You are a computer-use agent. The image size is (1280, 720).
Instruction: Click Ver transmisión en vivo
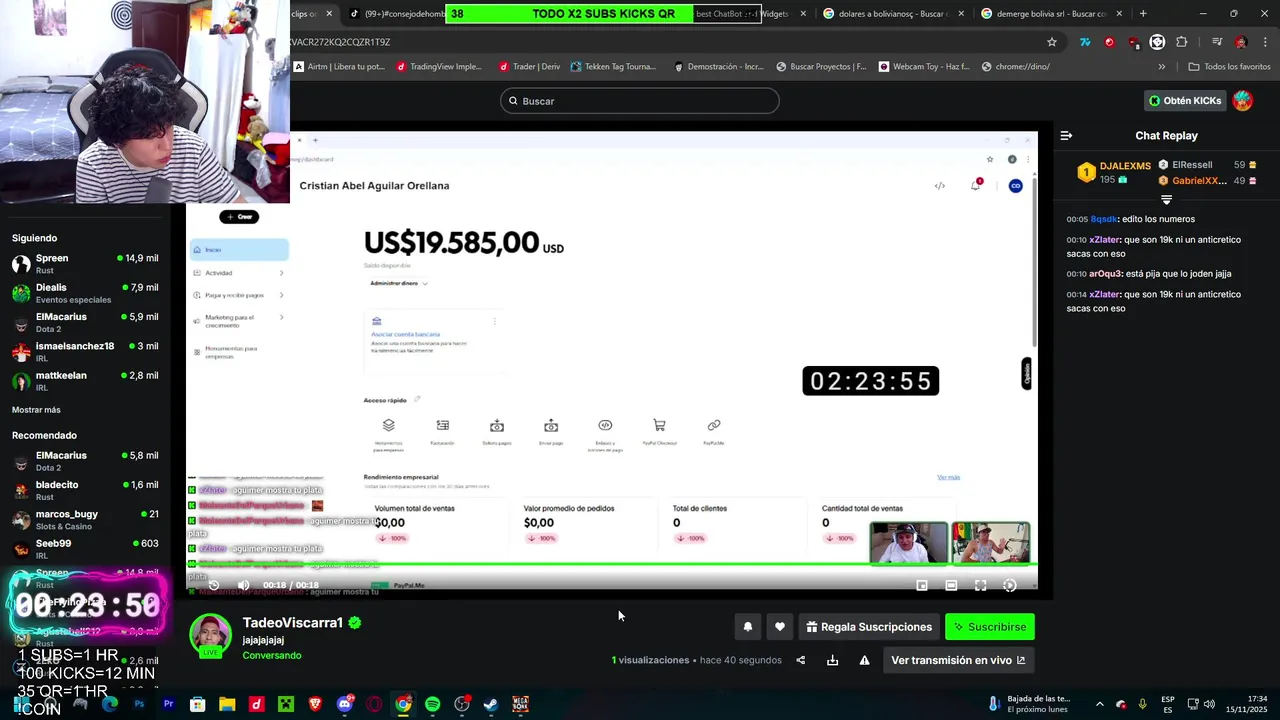958,660
